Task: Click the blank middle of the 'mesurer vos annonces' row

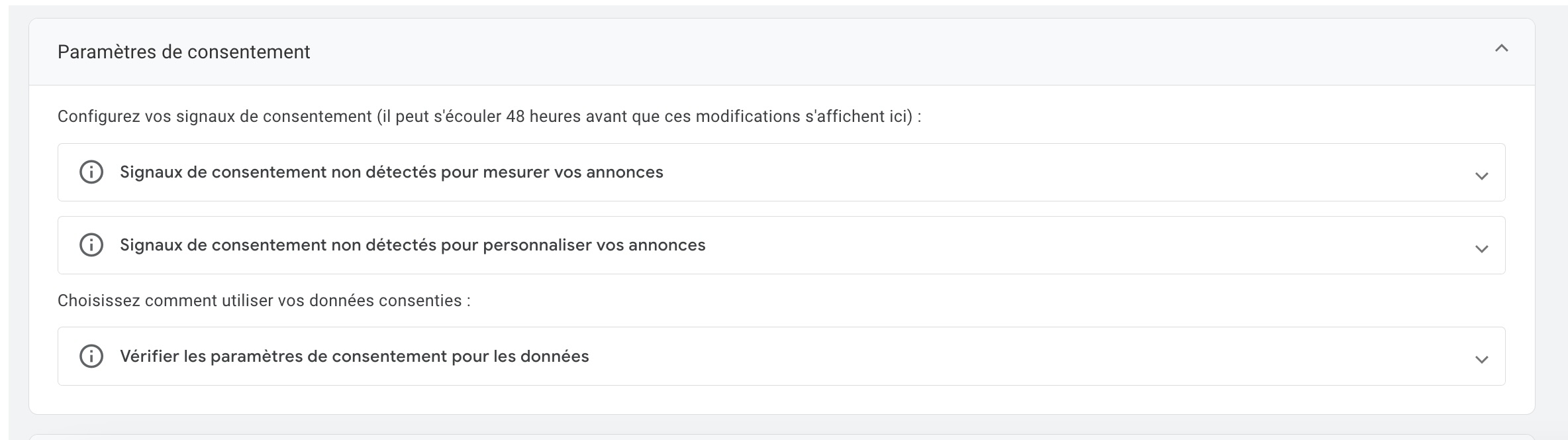Action: pos(1059,172)
